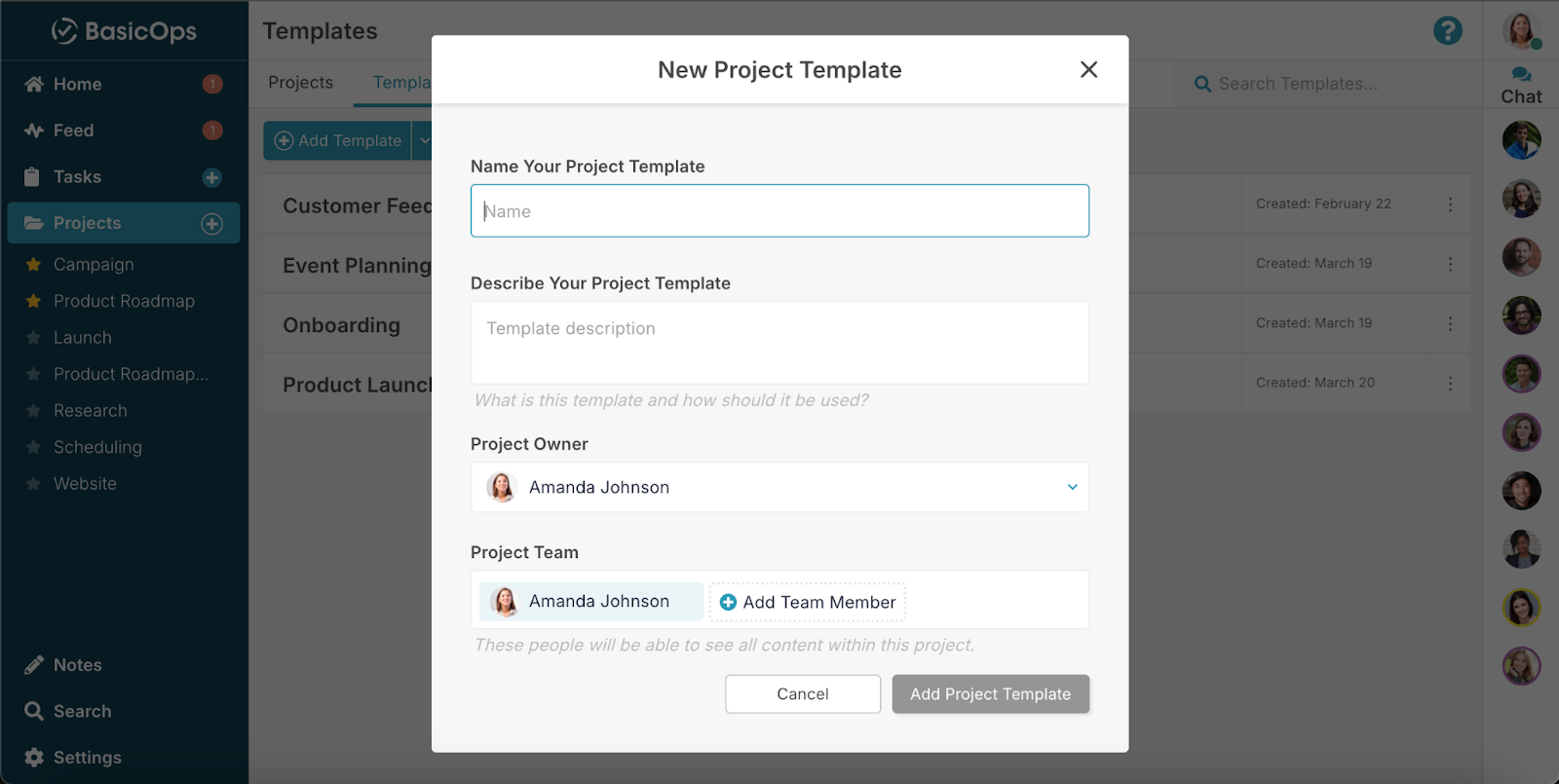
Task: Open the Feed menu item
Action: point(73,131)
